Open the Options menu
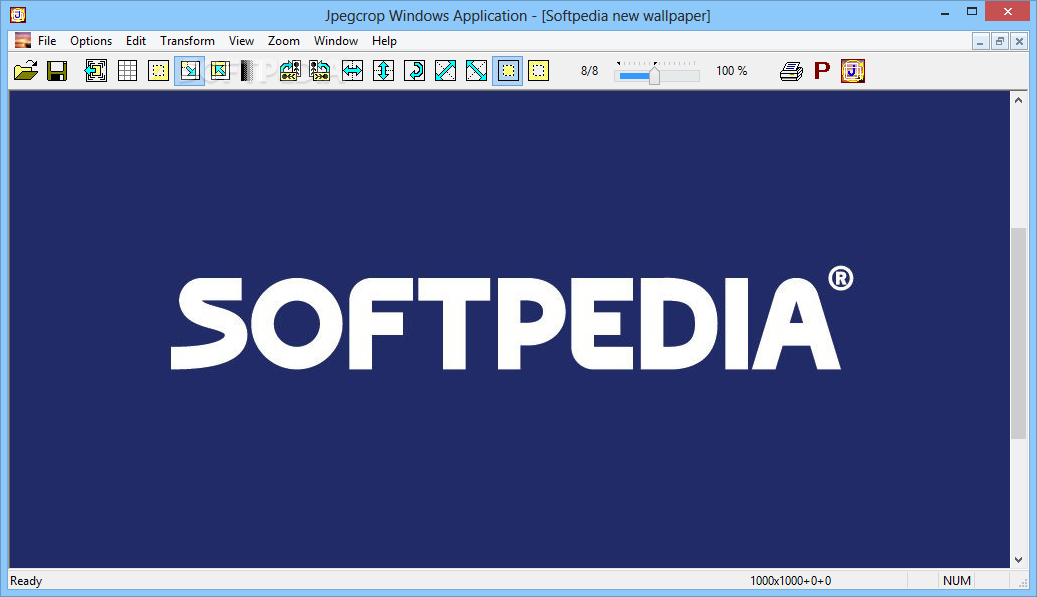This screenshot has height=597, width=1037. (91, 41)
